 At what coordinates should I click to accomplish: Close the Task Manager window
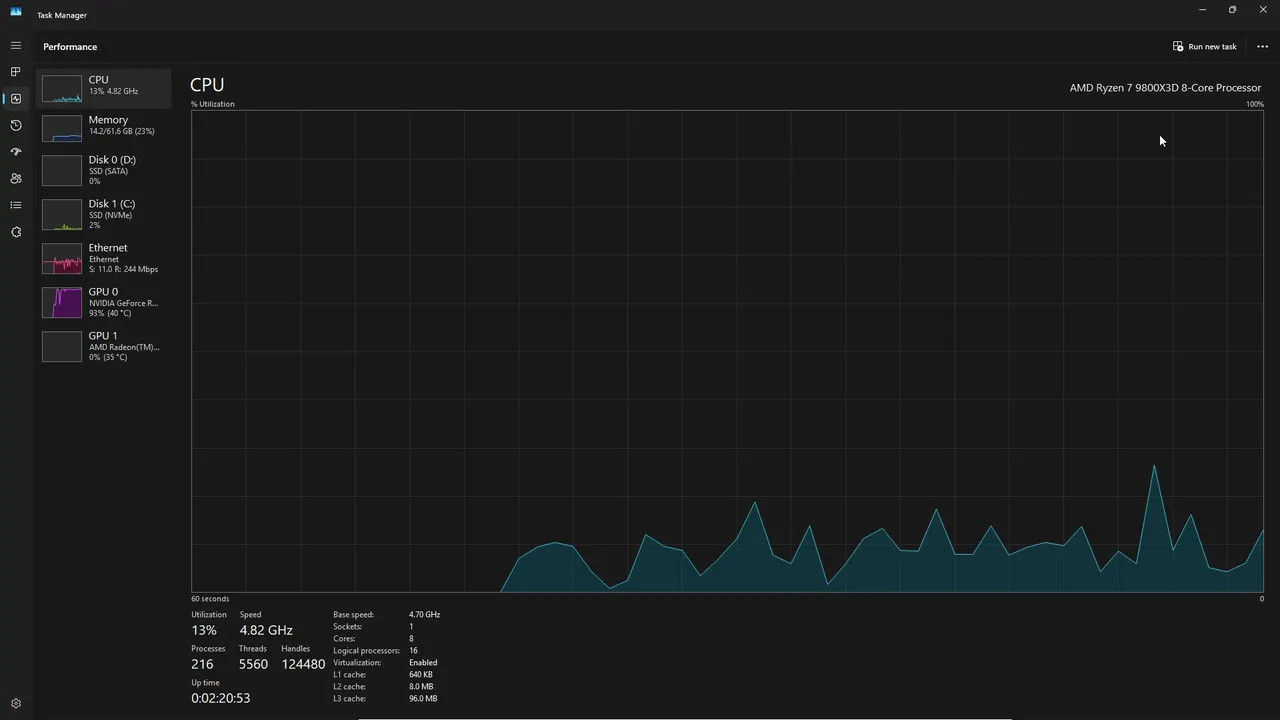click(1263, 10)
